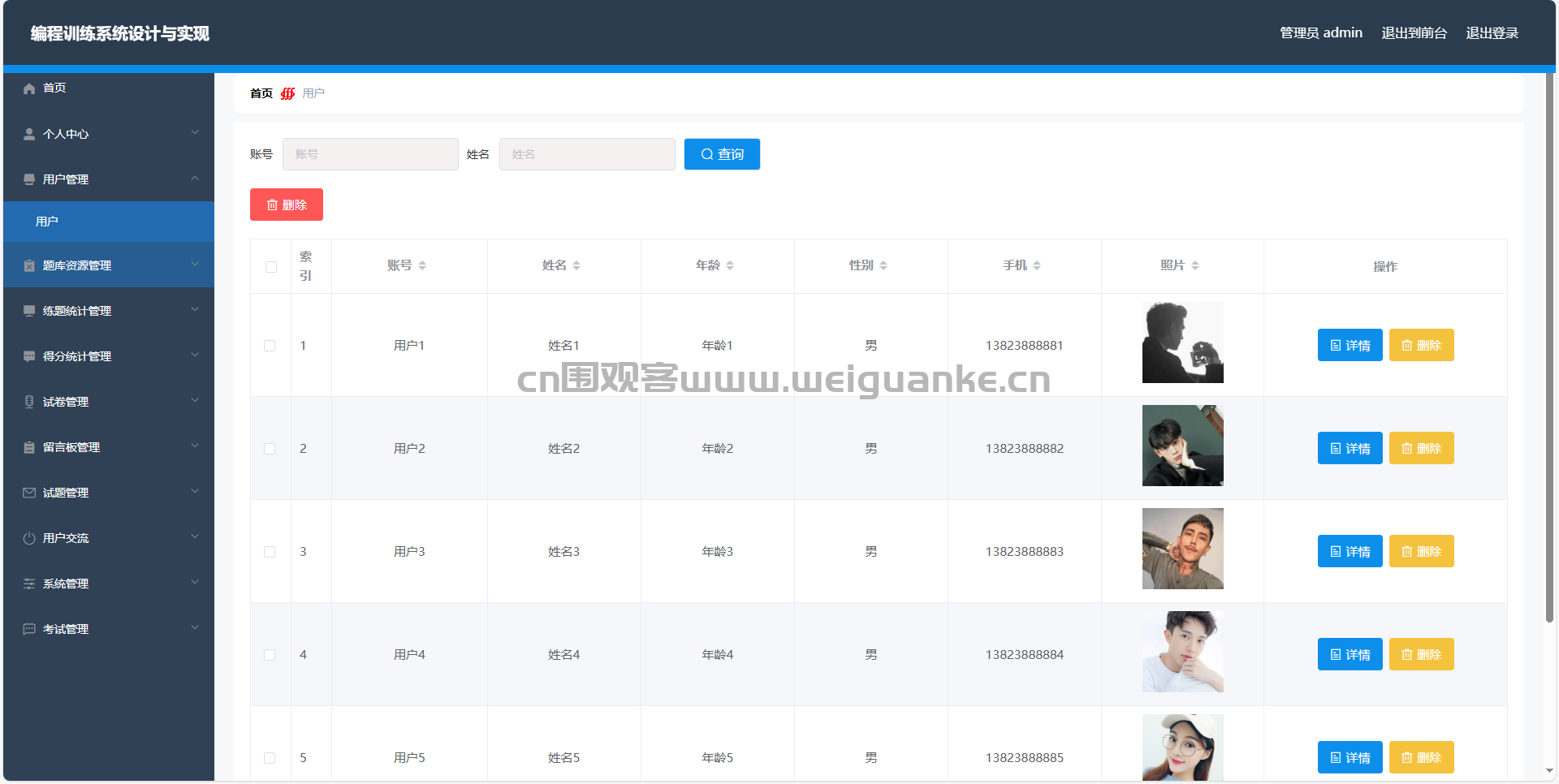Viewport: 1559px width, 784px height.
Task: Click 首页 in the breadcrumb
Action: point(261,93)
